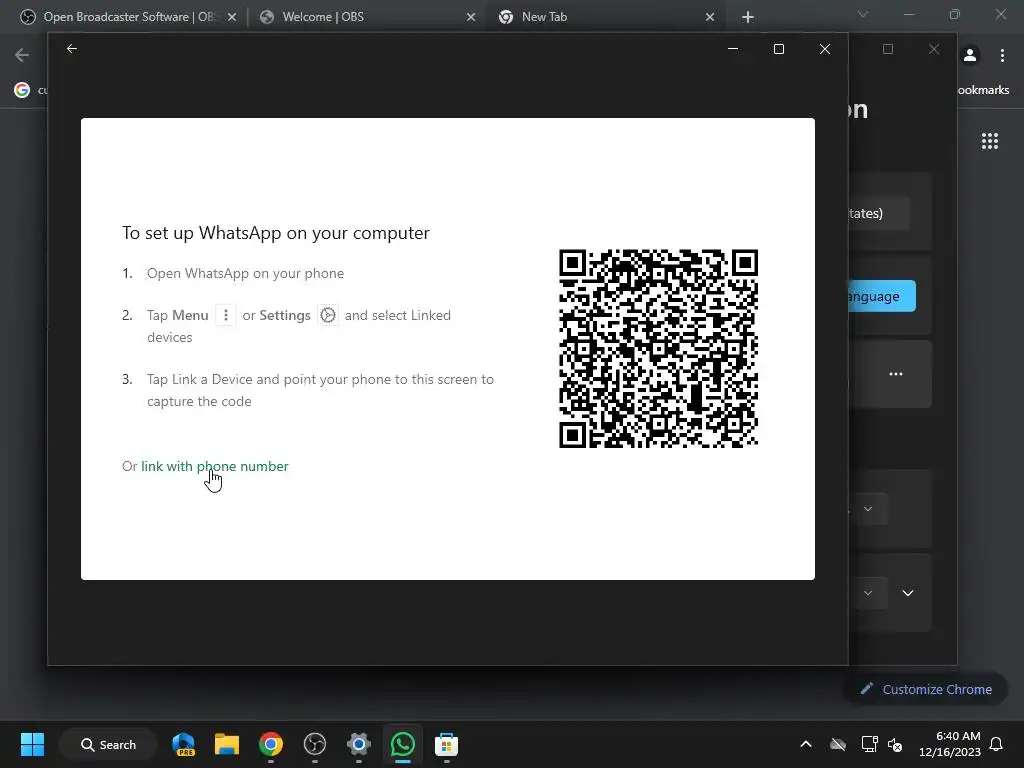
Task: Click the taskbar Search box
Action: point(108,744)
